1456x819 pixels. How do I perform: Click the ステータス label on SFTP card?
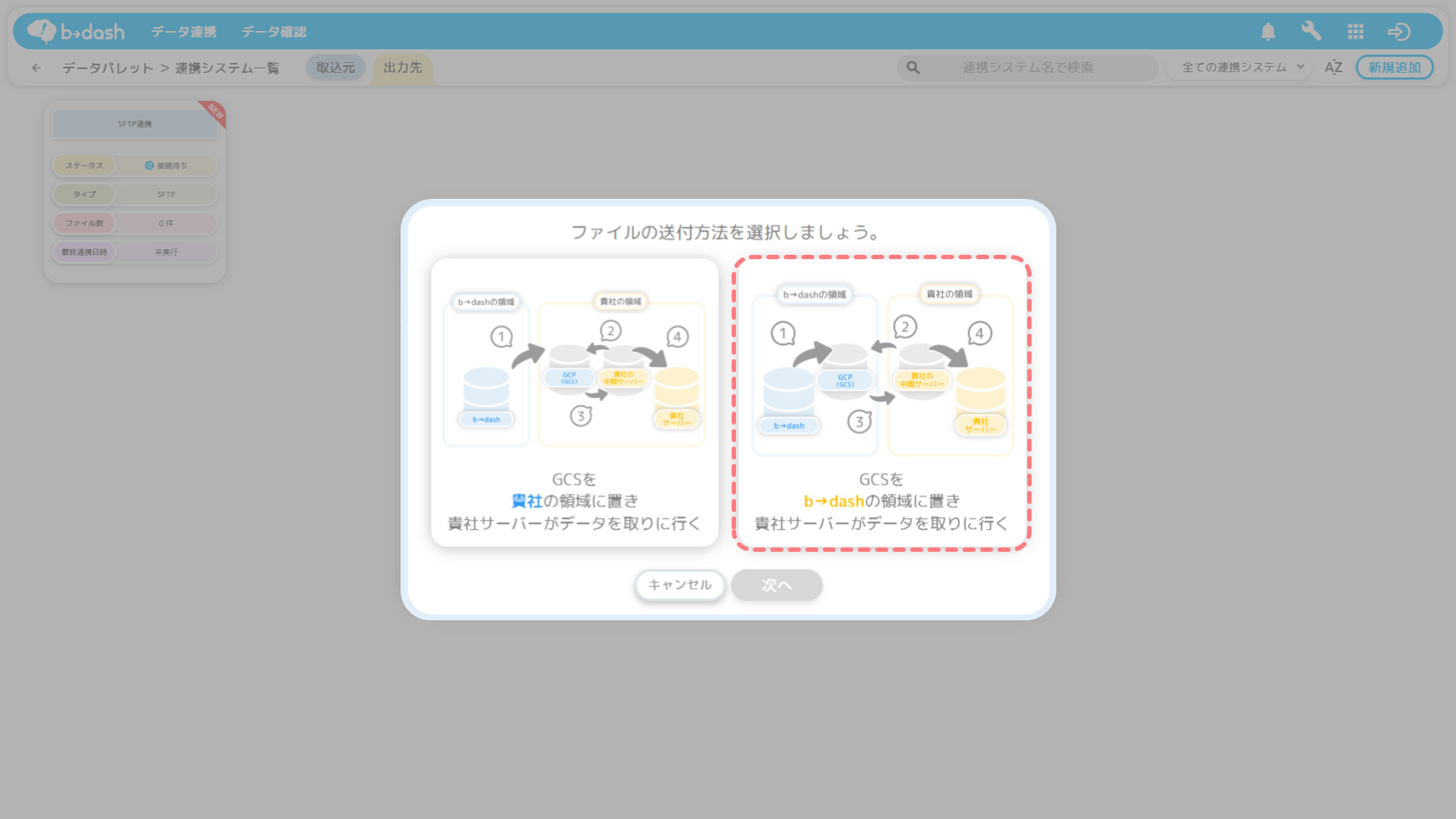[84, 166]
